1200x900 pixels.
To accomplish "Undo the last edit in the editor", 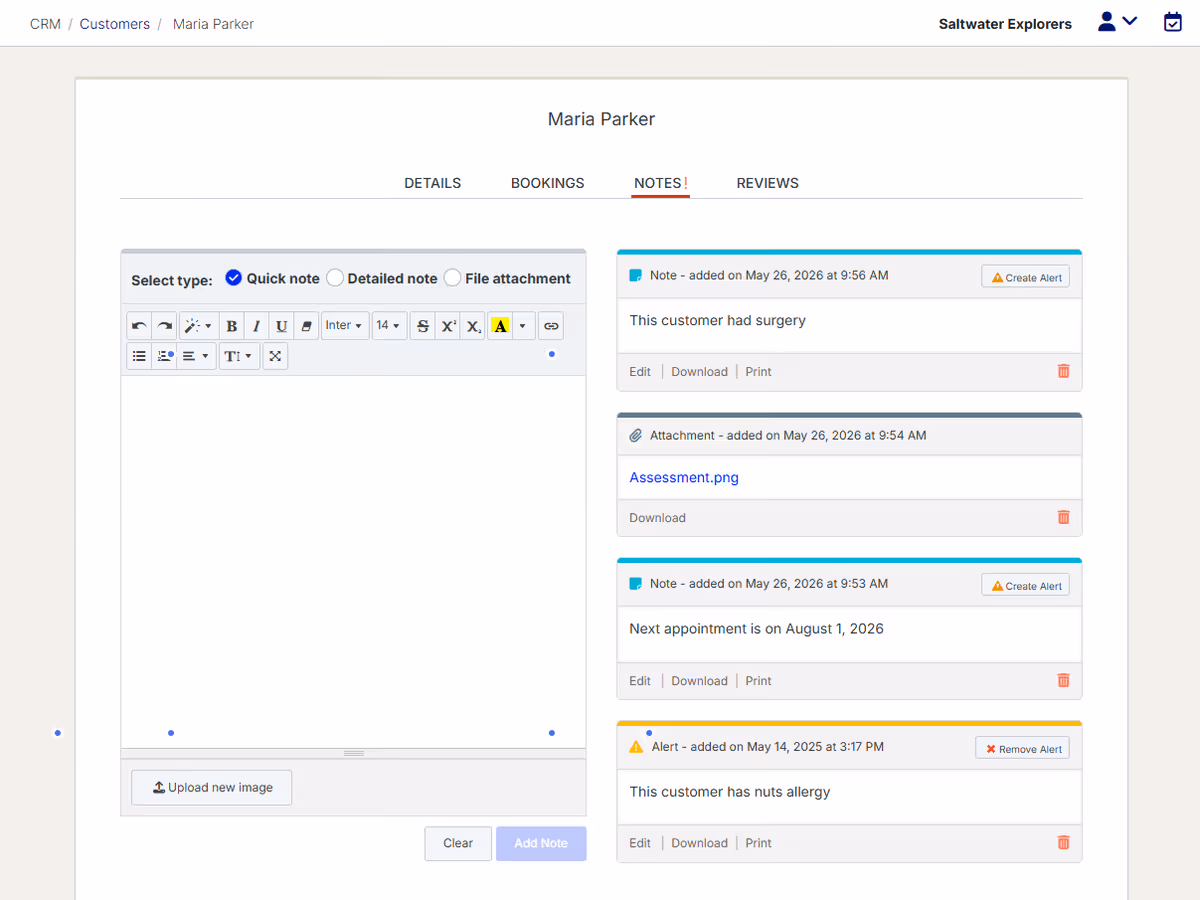I will pos(139,326).
